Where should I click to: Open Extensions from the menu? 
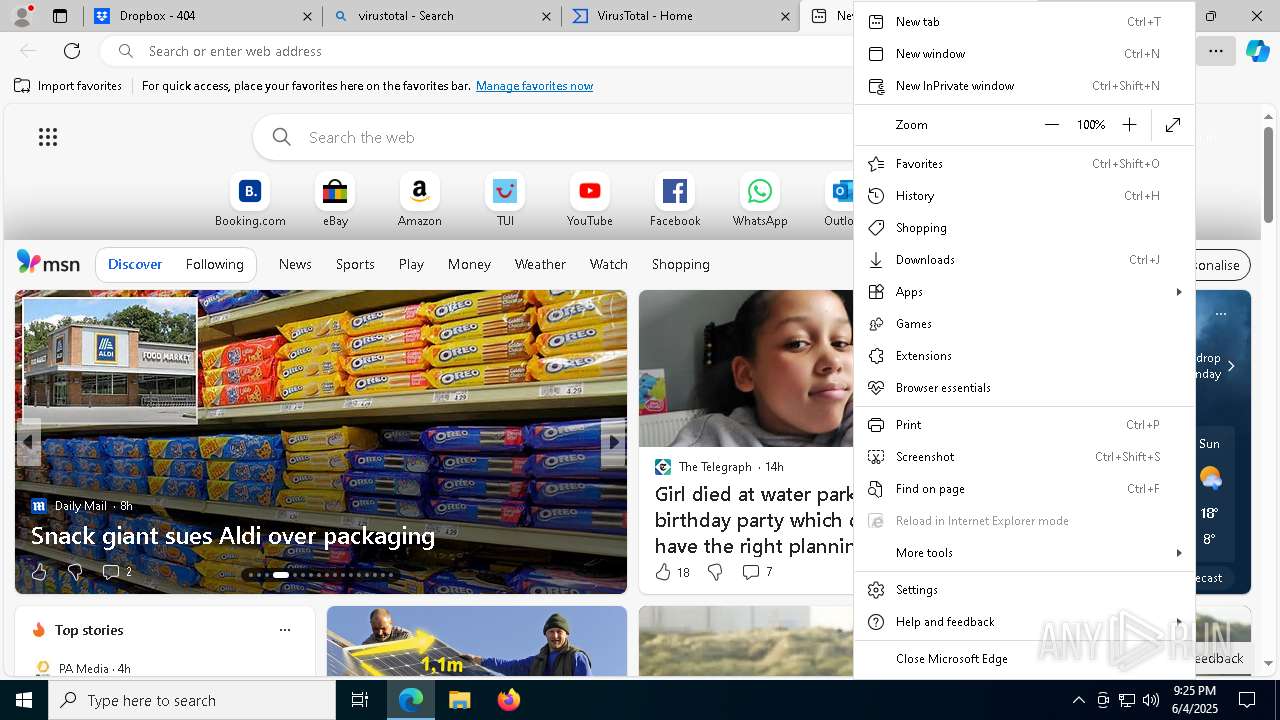(1024, 356)
